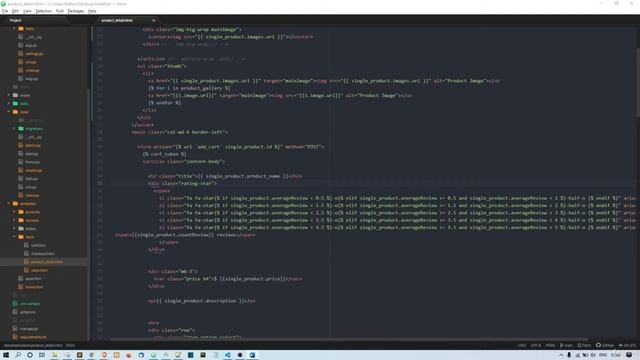Click the Fetch button in status bar
Viewport: 640px width, 360px height.
pos(584,345)
